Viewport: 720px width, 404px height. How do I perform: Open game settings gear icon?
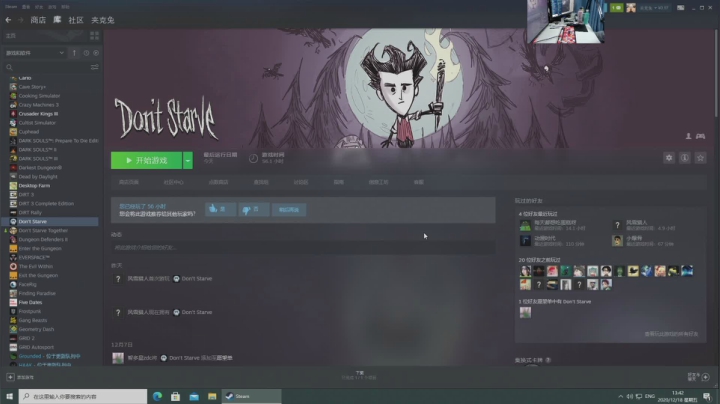[669, 158]
